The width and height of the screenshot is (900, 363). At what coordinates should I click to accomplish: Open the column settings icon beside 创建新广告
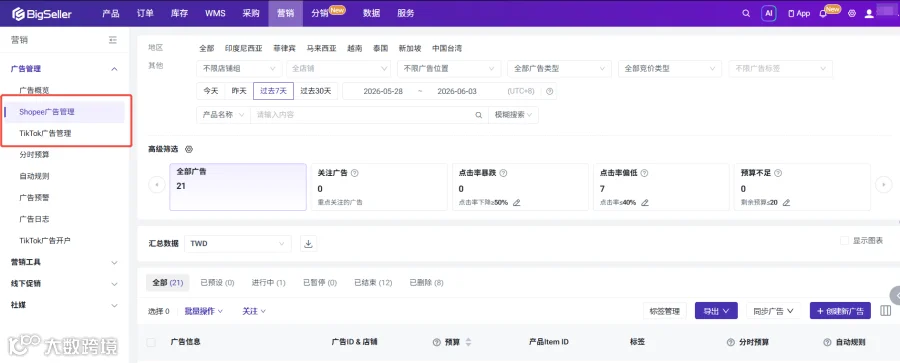pos(886,311)
